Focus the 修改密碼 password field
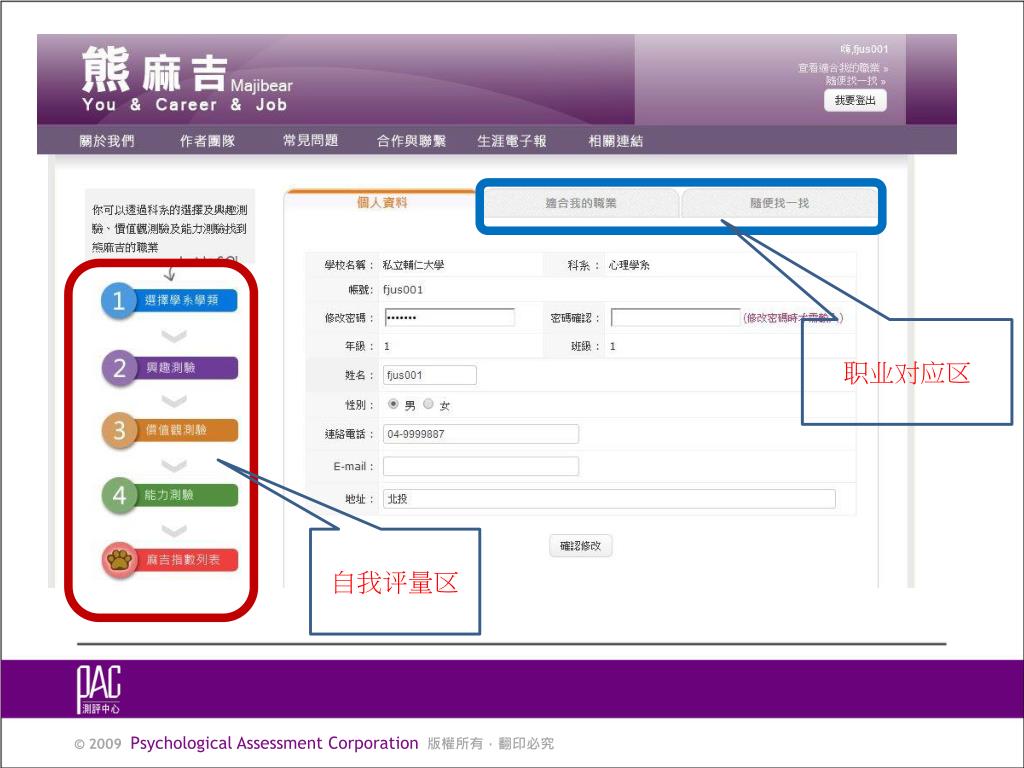1024x768 pixels. (x=449, y=318)
